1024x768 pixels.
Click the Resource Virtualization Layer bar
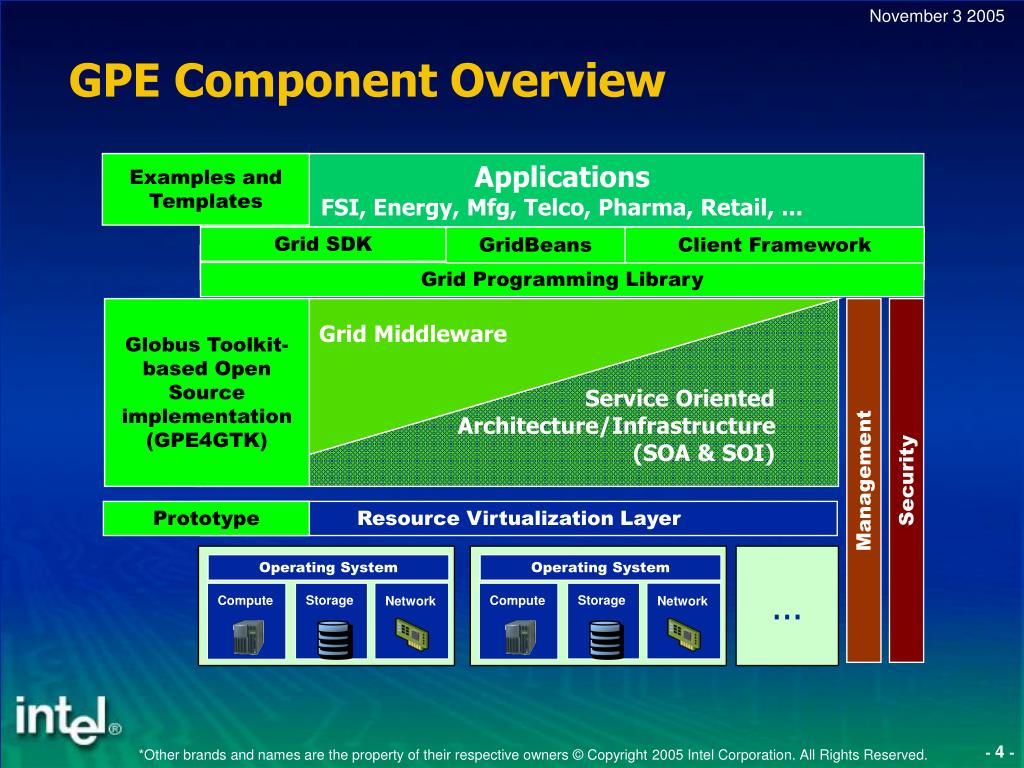573,519
